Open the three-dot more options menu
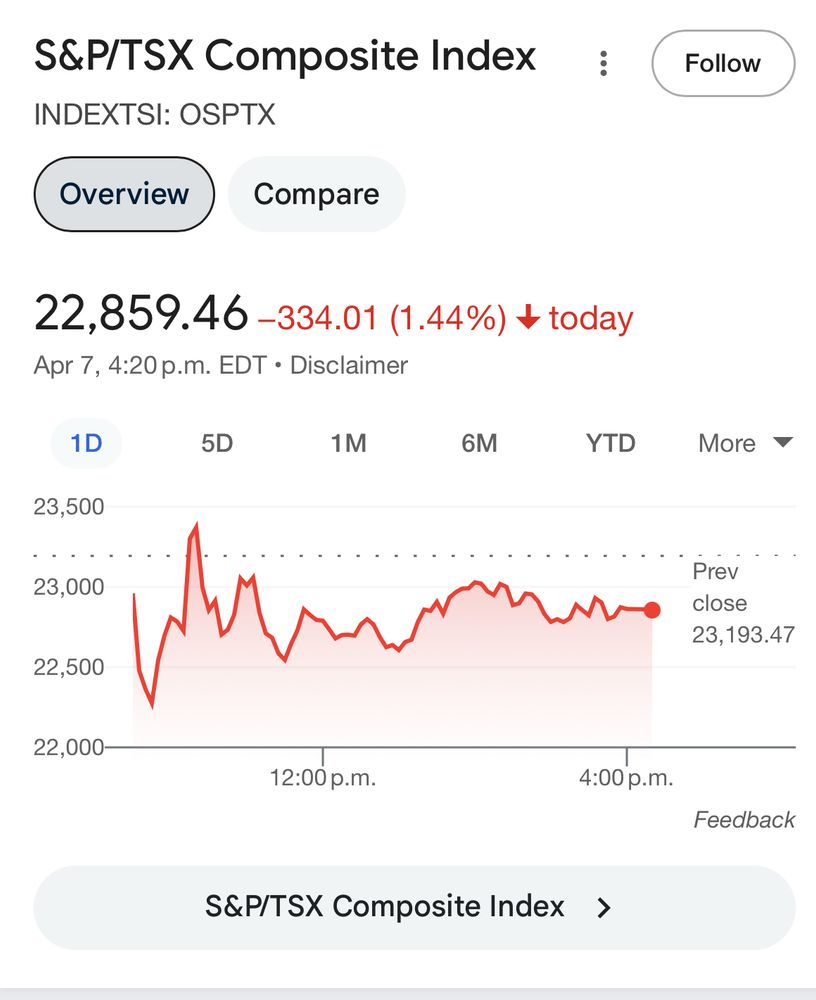This screenshot has height=1000, width=816. (x=603, y=64)
